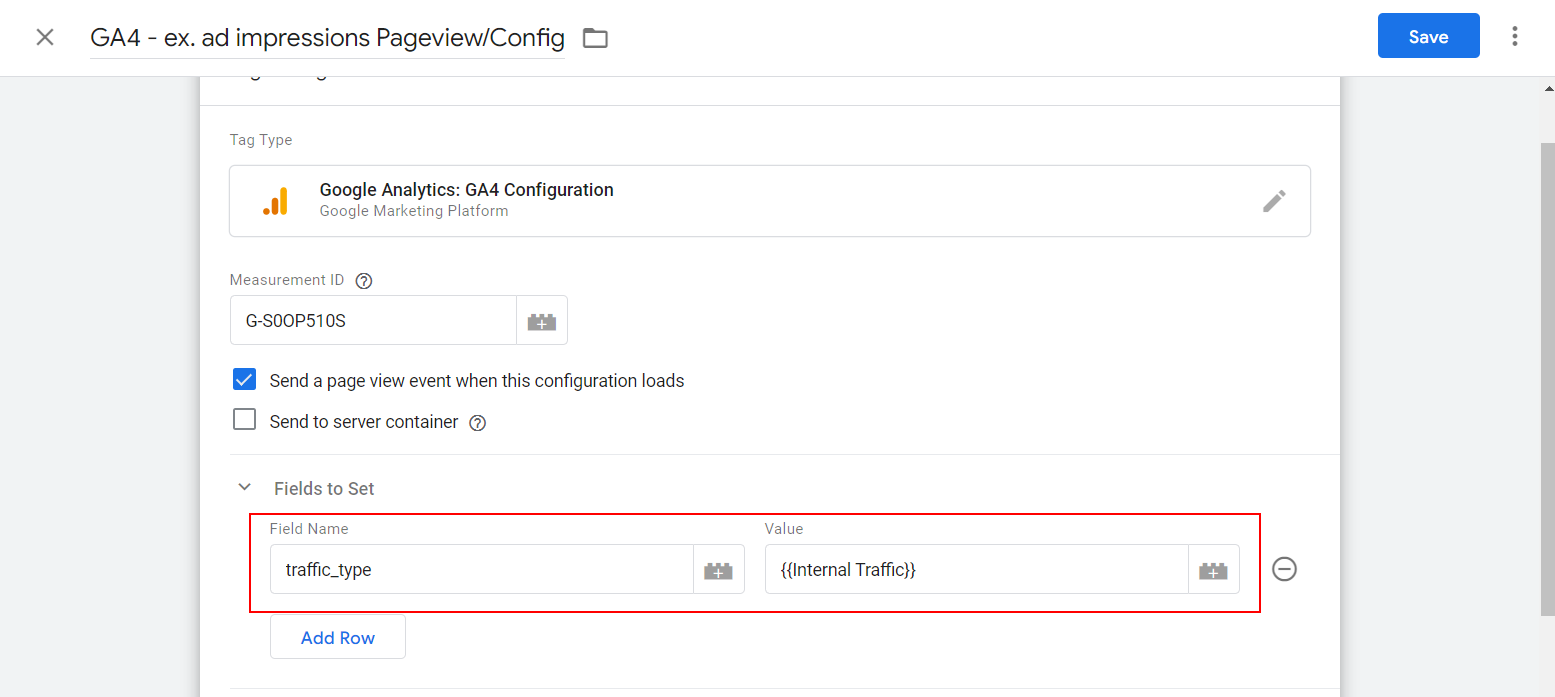
Task: Edit the tag name title field
Action: click(x=326, y=38)
